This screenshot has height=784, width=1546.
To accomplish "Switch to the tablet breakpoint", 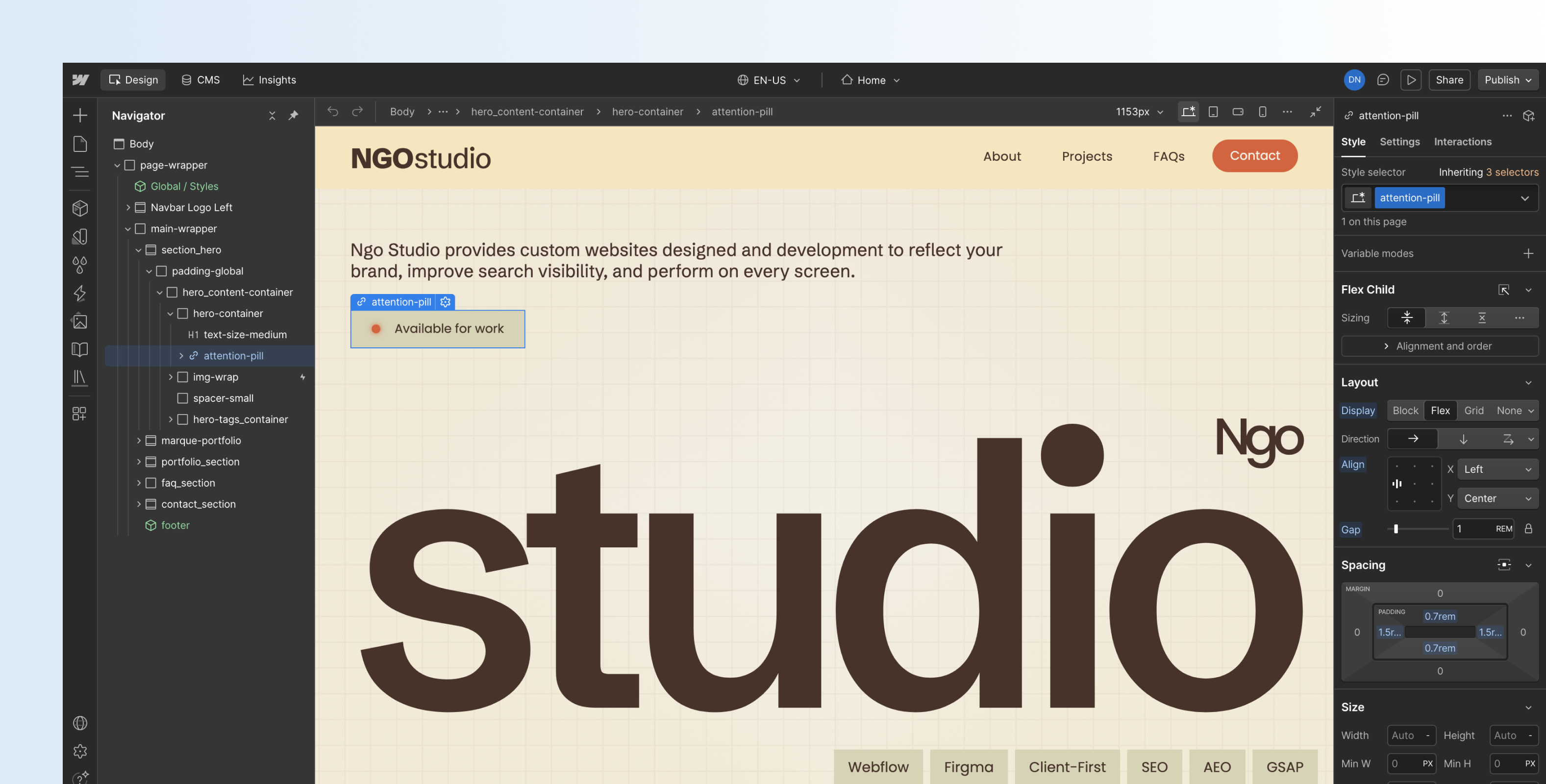I will coord(1213,112).
